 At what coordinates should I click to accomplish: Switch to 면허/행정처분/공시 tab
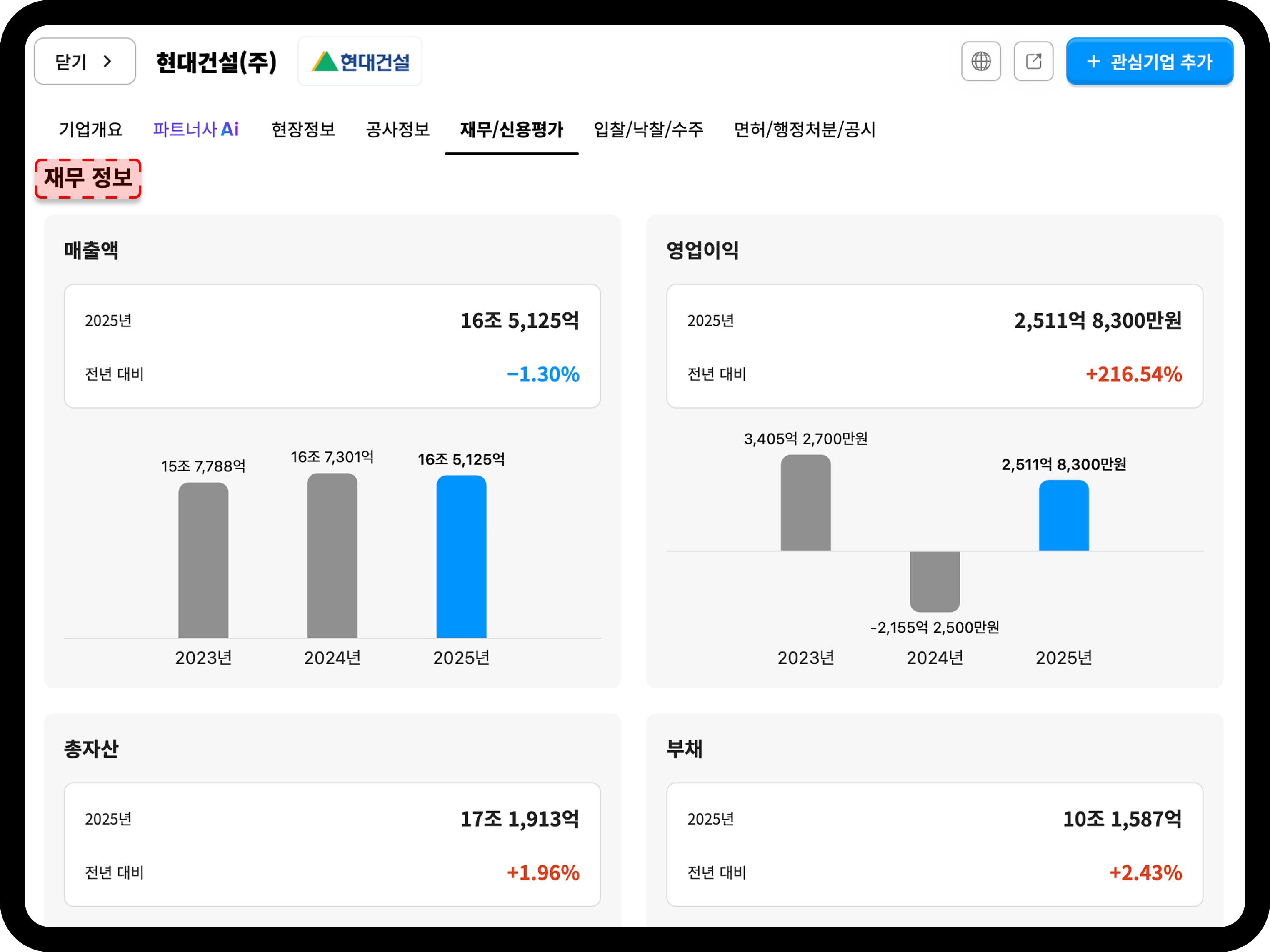coord(804,129)
